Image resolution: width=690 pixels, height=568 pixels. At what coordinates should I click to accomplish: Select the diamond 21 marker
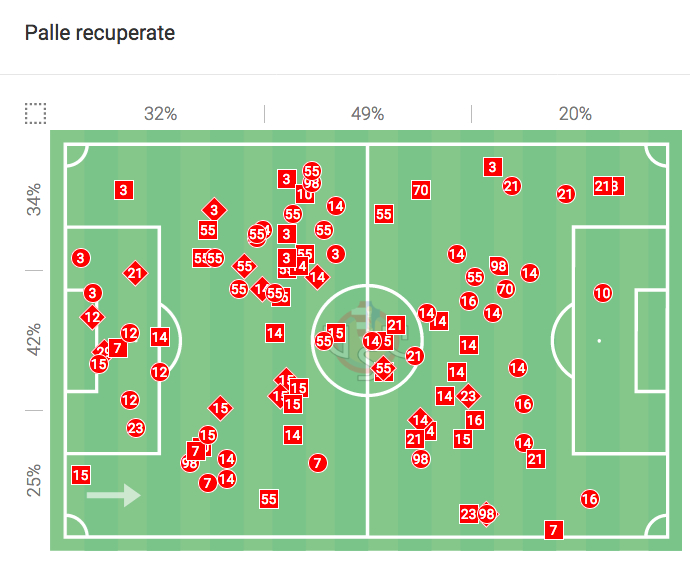(x=135, y=272)
